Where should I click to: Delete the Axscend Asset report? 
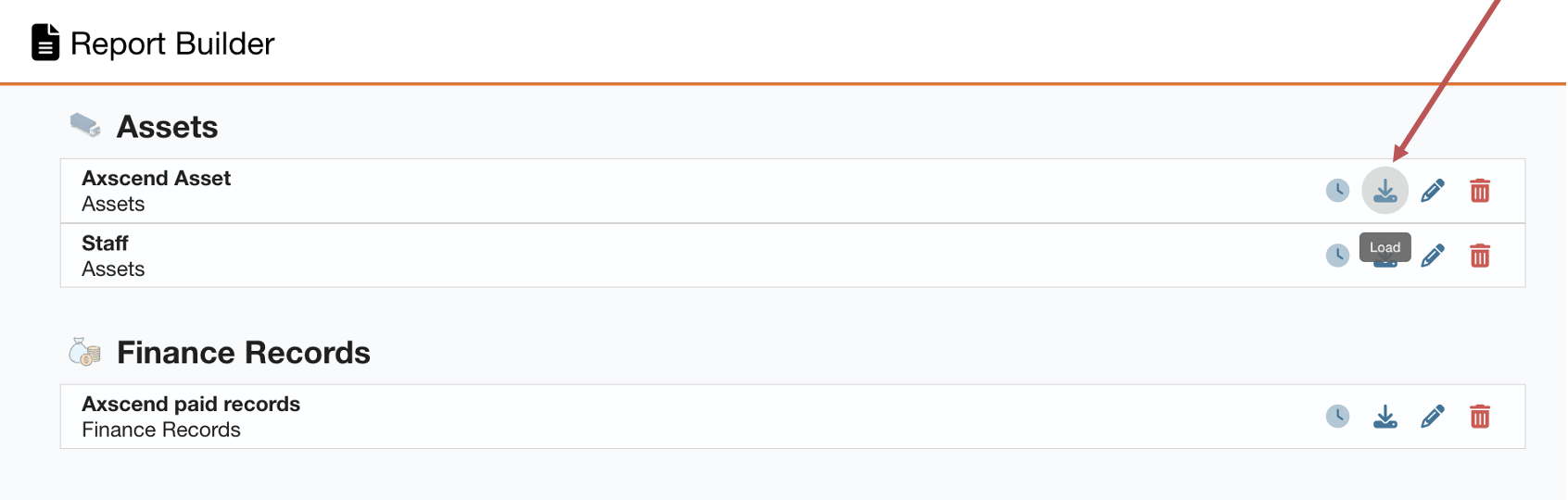(1480, 191)
